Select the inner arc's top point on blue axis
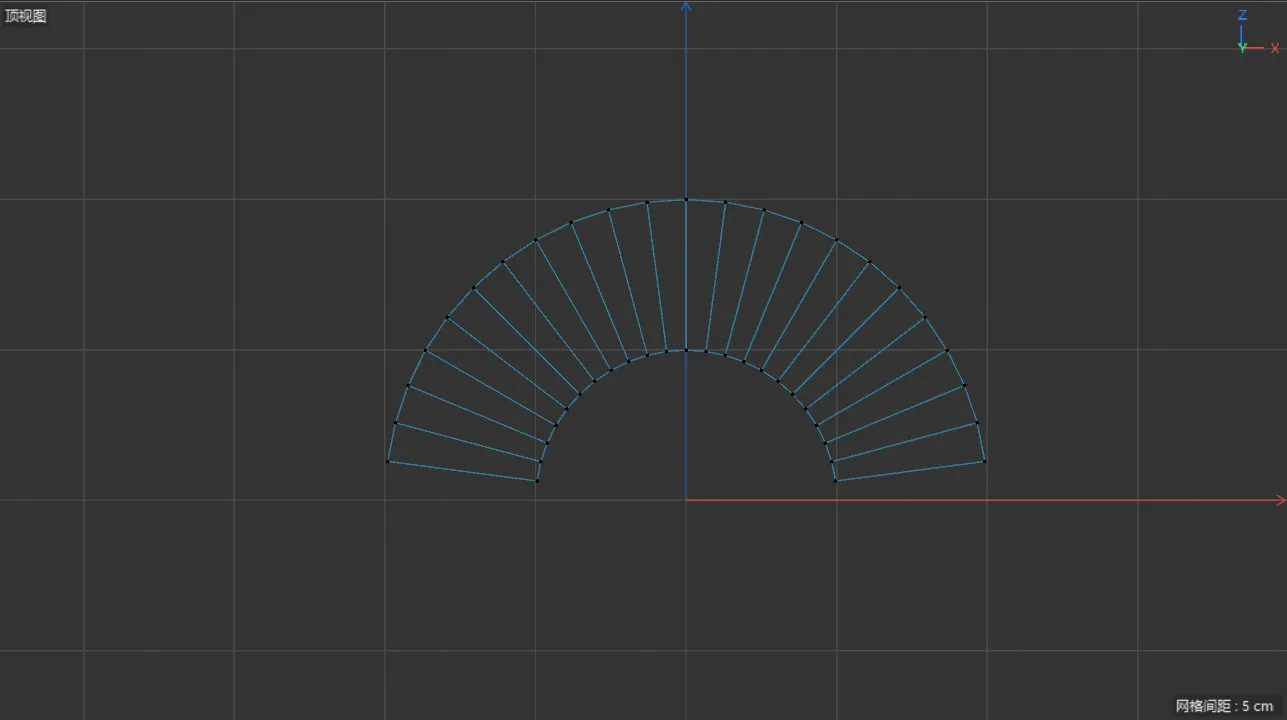1287x720 pixels. coord(686,350)
